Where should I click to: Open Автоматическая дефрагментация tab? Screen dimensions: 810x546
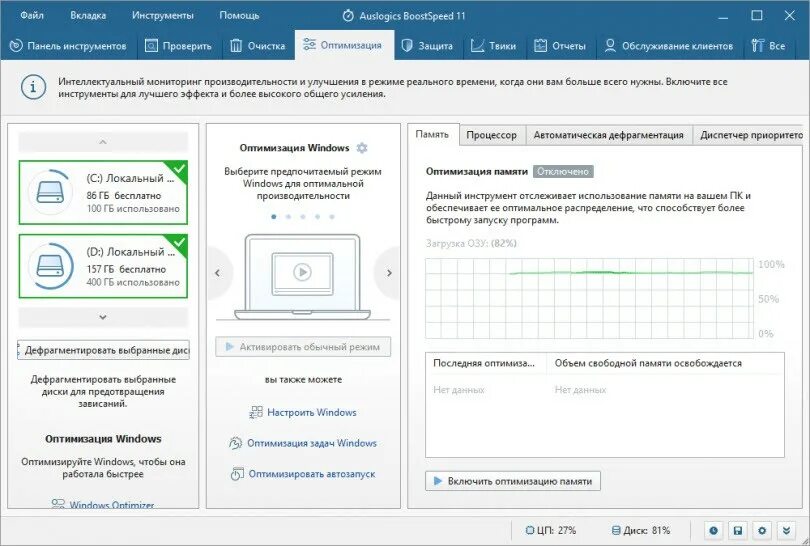[x=609, y=135]
